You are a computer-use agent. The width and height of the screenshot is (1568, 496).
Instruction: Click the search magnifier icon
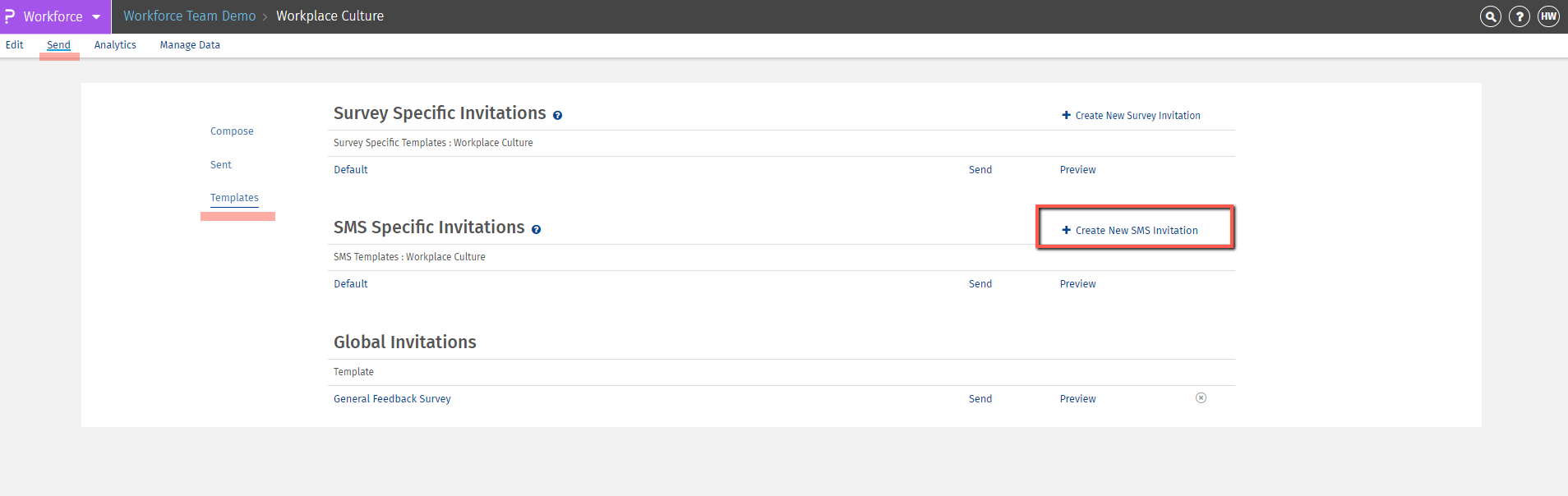click(1490, 16)
